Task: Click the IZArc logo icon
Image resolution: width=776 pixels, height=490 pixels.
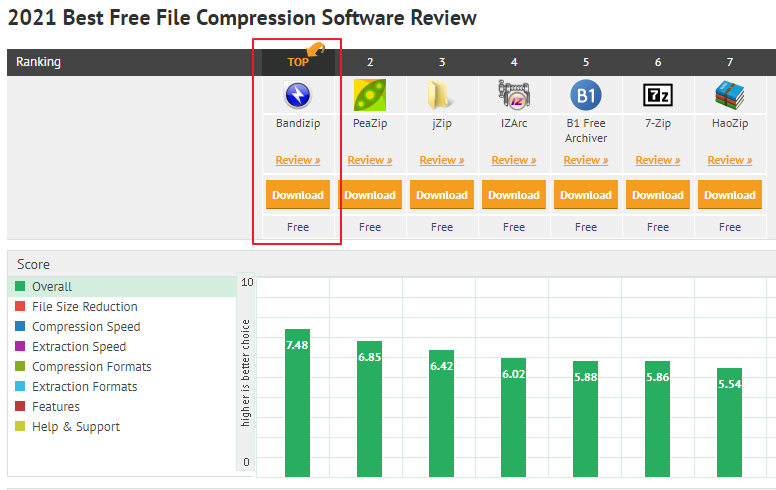Action: [x=514, y=95]
